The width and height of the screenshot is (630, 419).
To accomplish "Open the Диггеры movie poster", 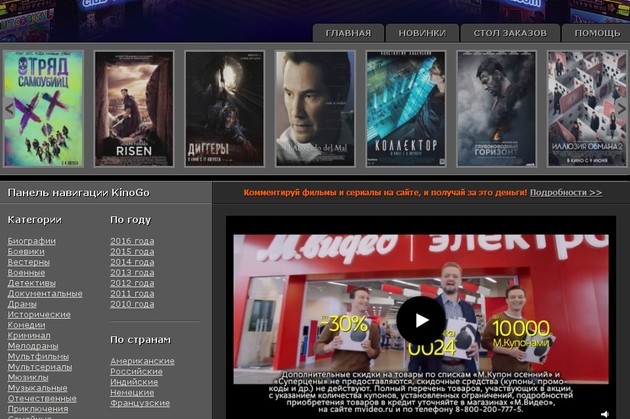I will click(224, 108).
